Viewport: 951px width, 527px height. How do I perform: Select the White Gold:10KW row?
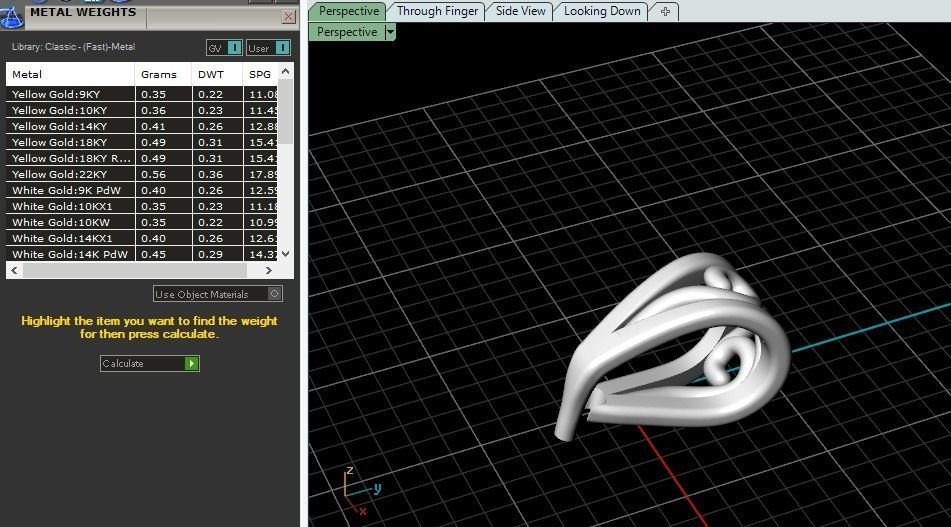click(x=142, y=222)
